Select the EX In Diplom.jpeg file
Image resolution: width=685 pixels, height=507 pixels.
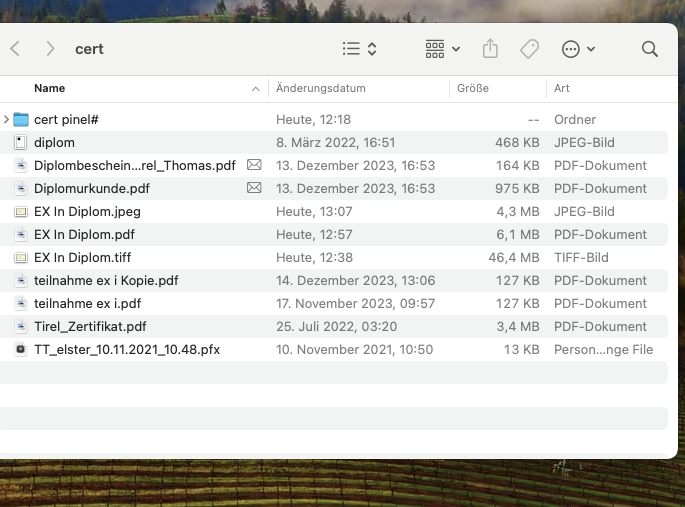point(87,211)
